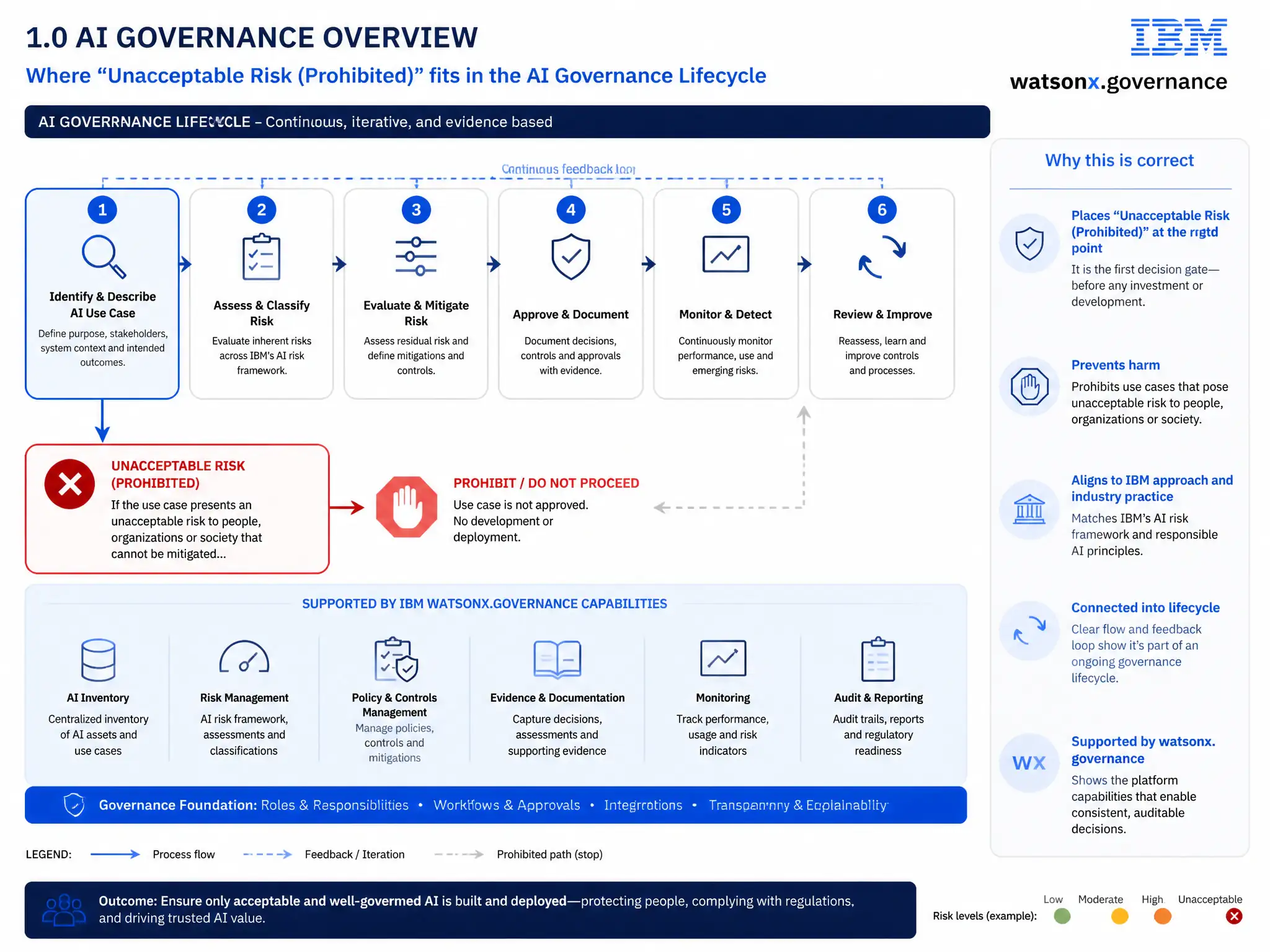Click the AI Inventory capability label

pyautogui.click(x=98, y=698)
